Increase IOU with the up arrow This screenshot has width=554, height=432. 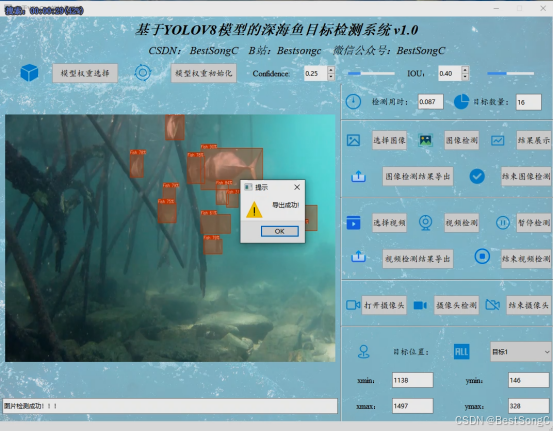(465, 70)
